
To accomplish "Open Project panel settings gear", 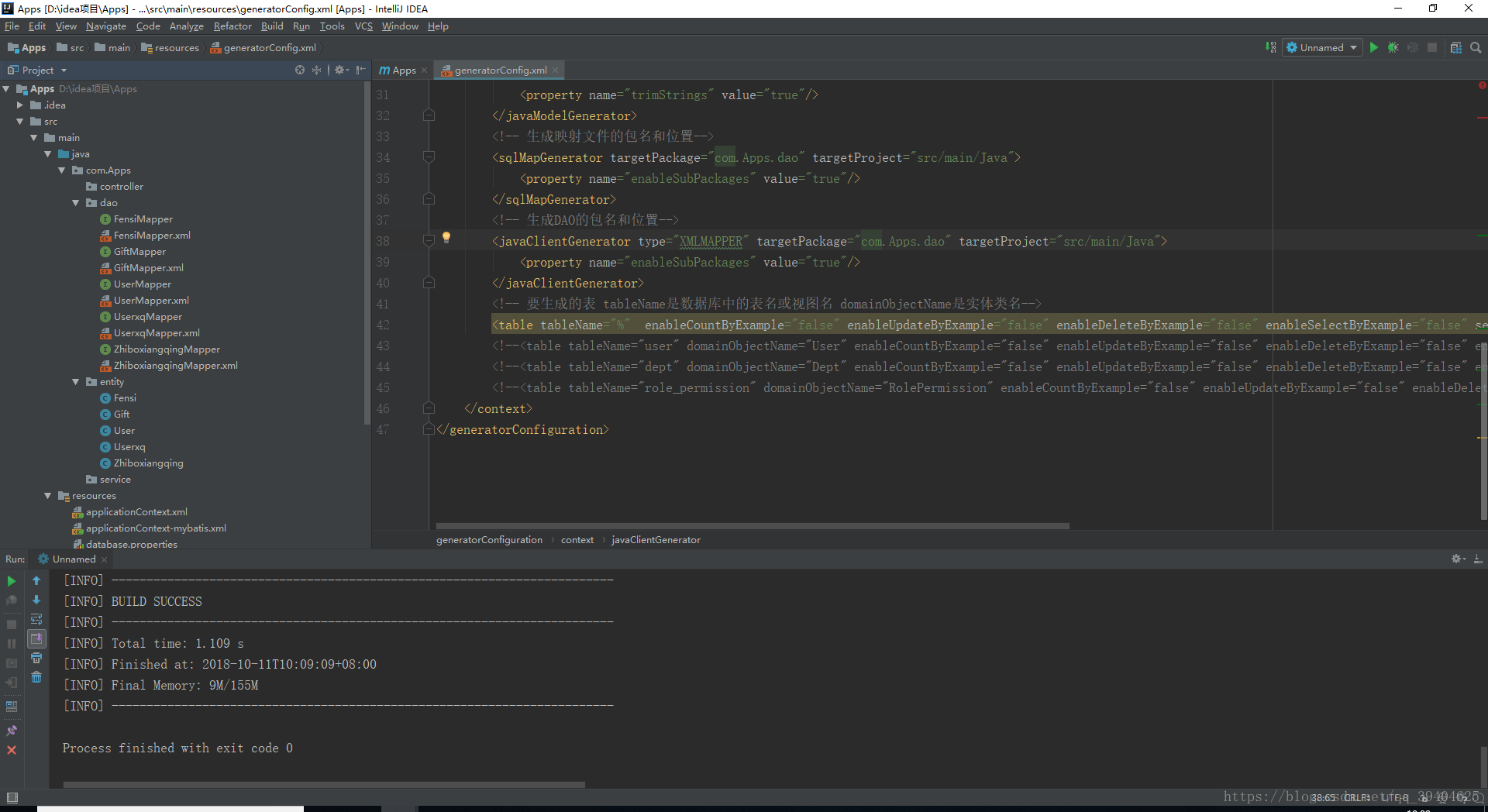I will click(342, 70).
